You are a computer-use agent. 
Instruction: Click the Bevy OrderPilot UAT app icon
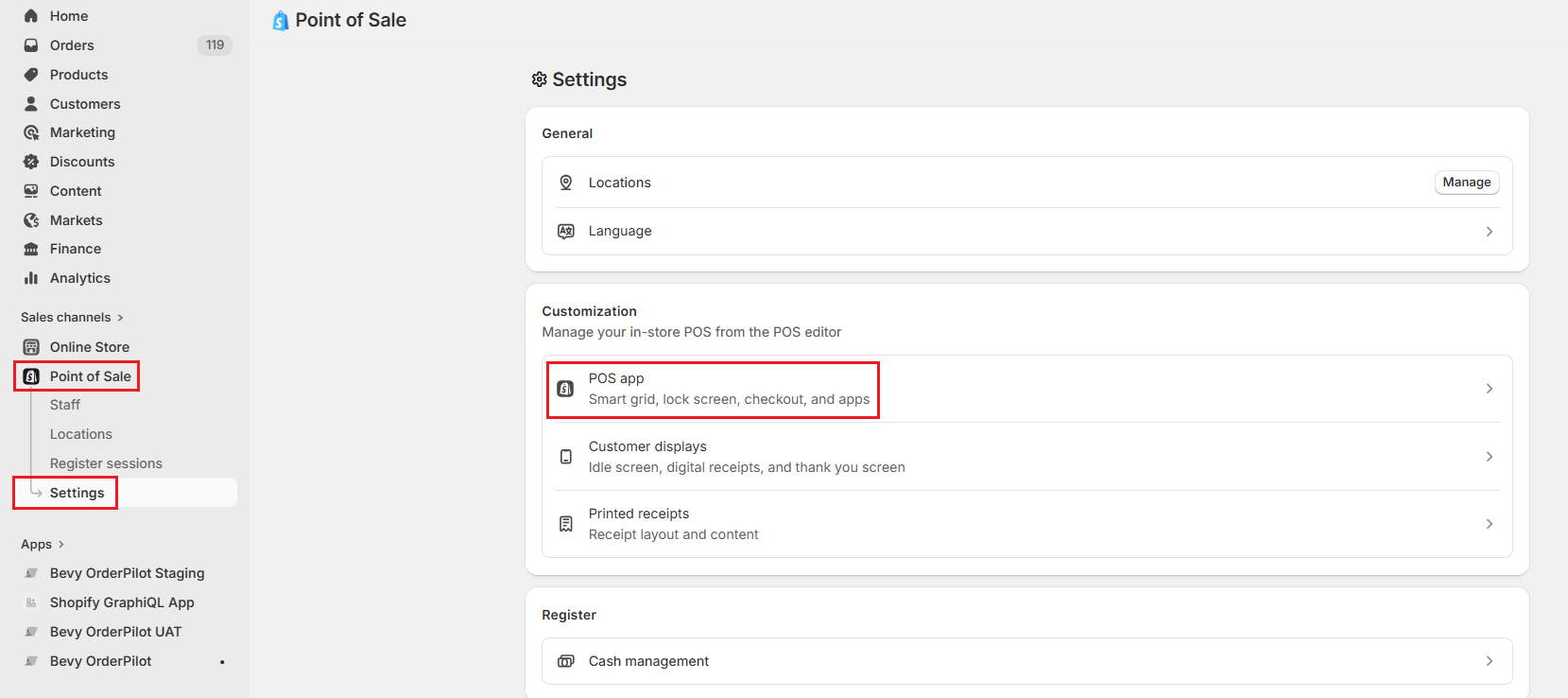click(31, 632)
